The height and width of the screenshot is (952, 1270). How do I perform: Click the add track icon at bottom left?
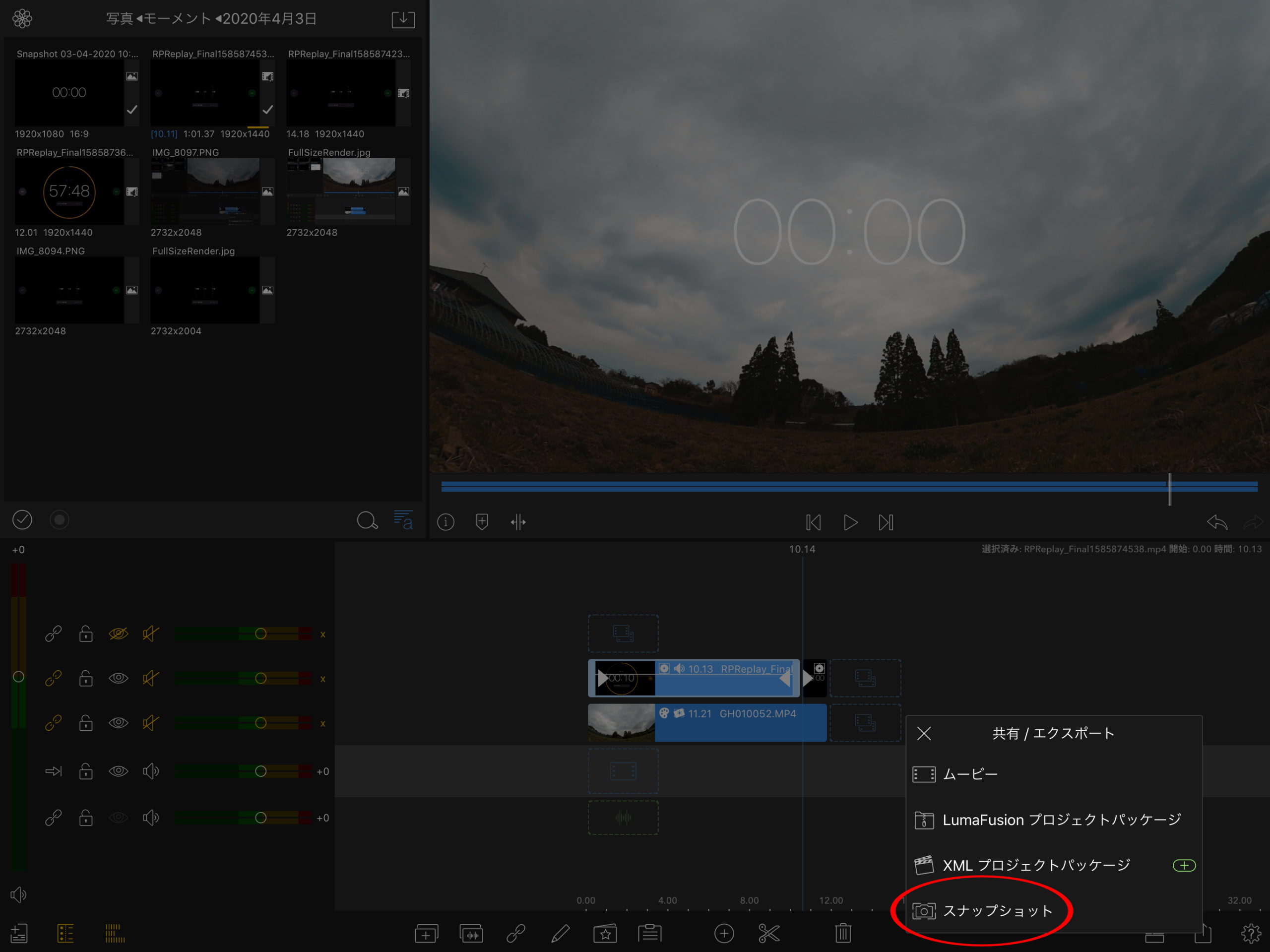pyautogui.click(x=19, y=934)
